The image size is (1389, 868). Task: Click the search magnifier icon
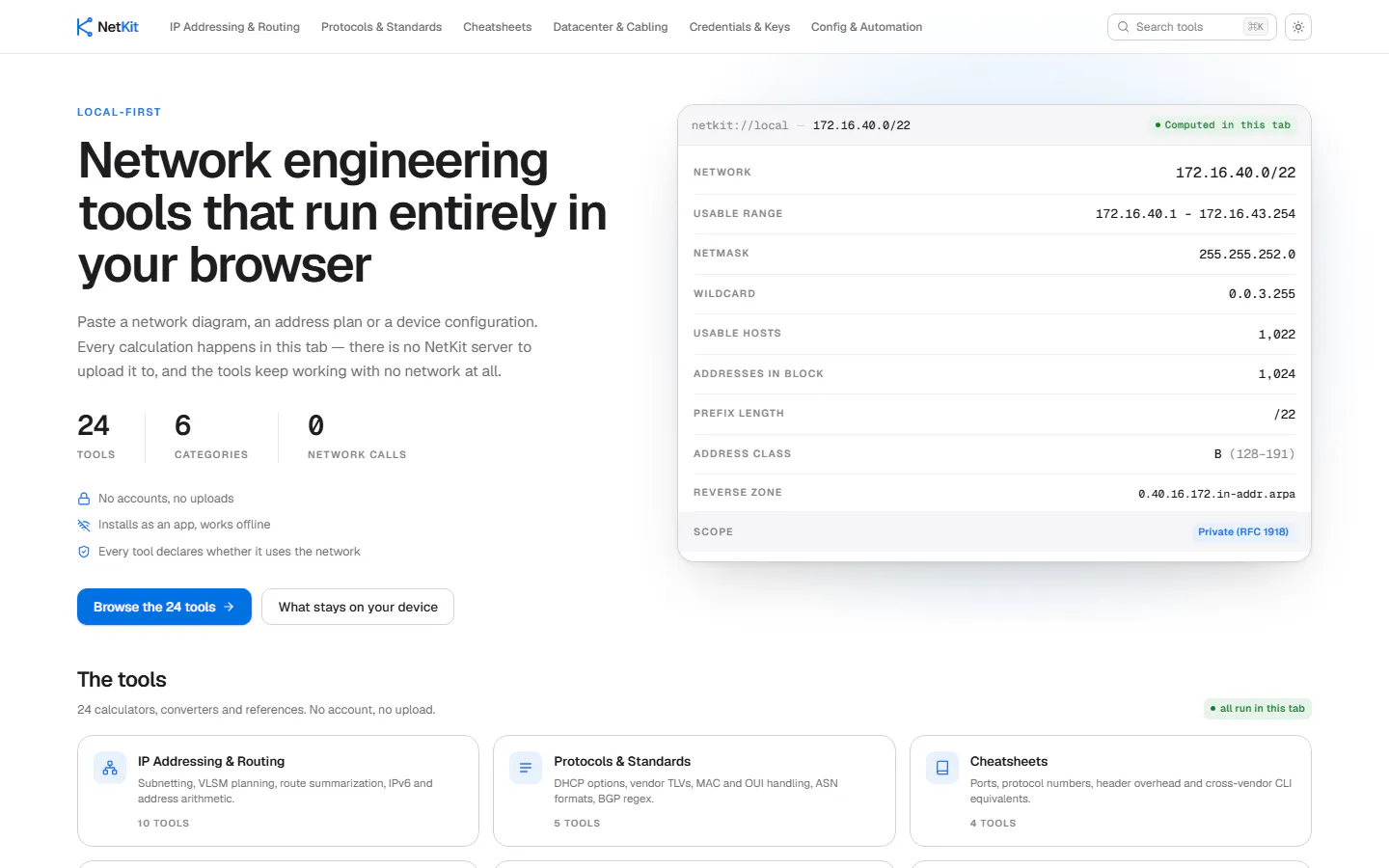tap(1123, 27)
